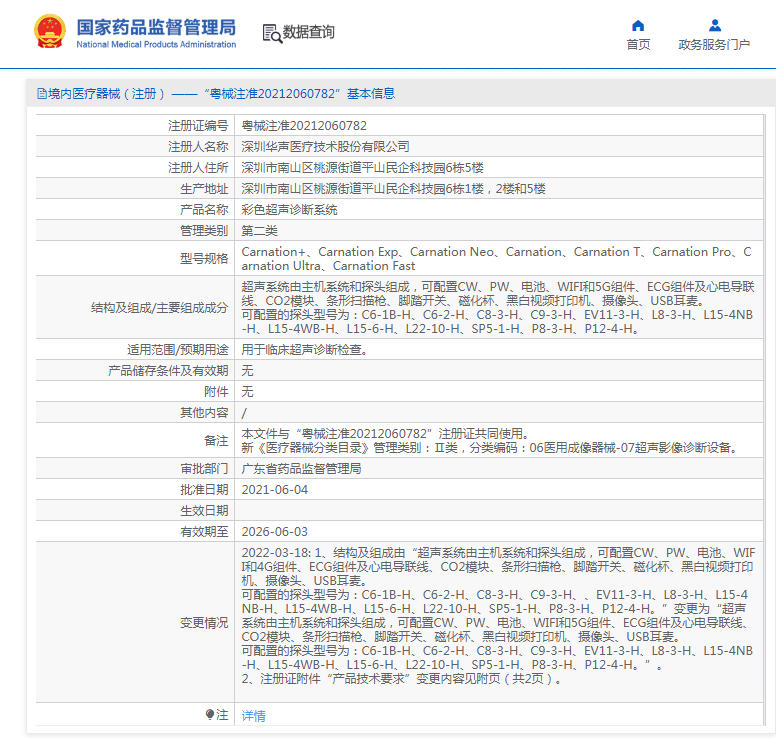Click the 注 bulb icon at bottom
Screen dimensions: 776x738
click(x=210, y=714)
